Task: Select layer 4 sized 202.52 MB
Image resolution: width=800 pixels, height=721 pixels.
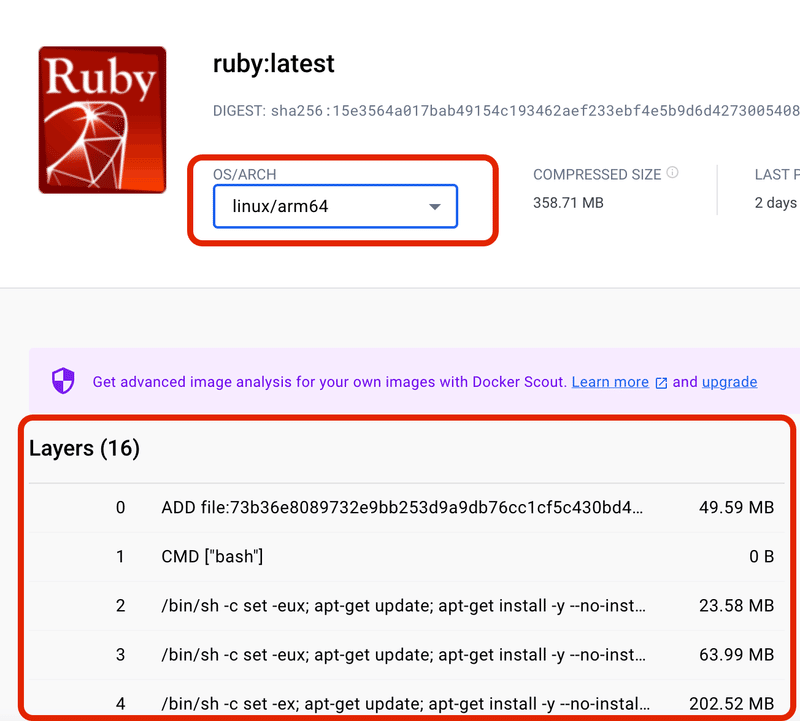Action: (x=400, y=702)
